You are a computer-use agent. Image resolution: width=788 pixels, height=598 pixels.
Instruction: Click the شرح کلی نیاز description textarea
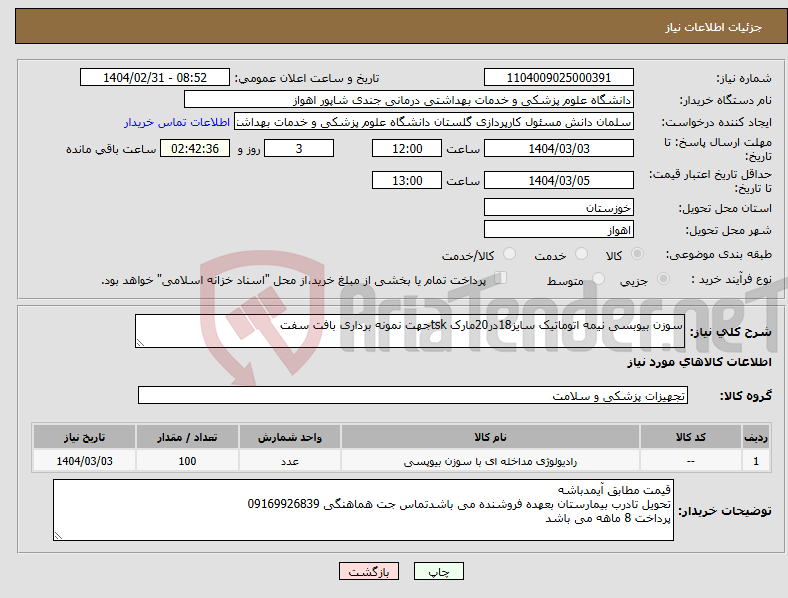[x=410, y=331]
